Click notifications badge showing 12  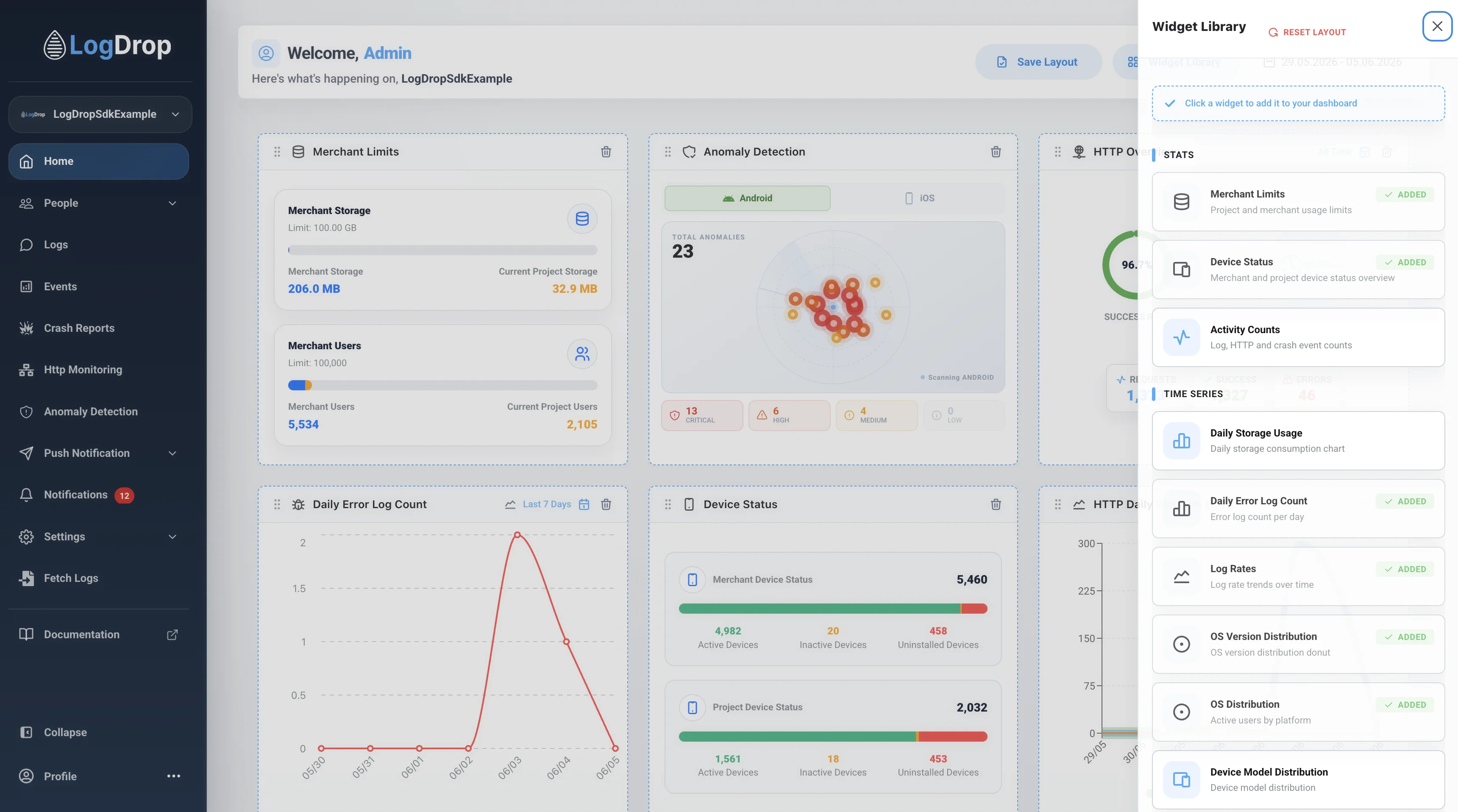pos(124,495)
